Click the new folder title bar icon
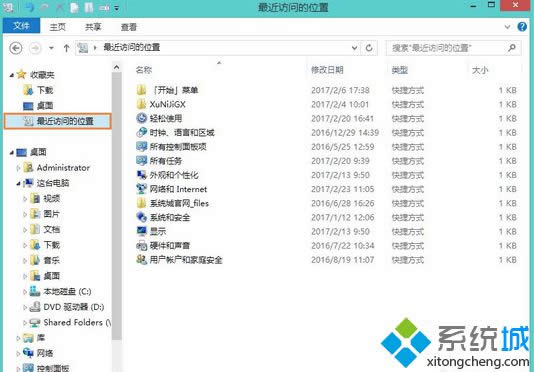534x372 pixels. [89, 7]
